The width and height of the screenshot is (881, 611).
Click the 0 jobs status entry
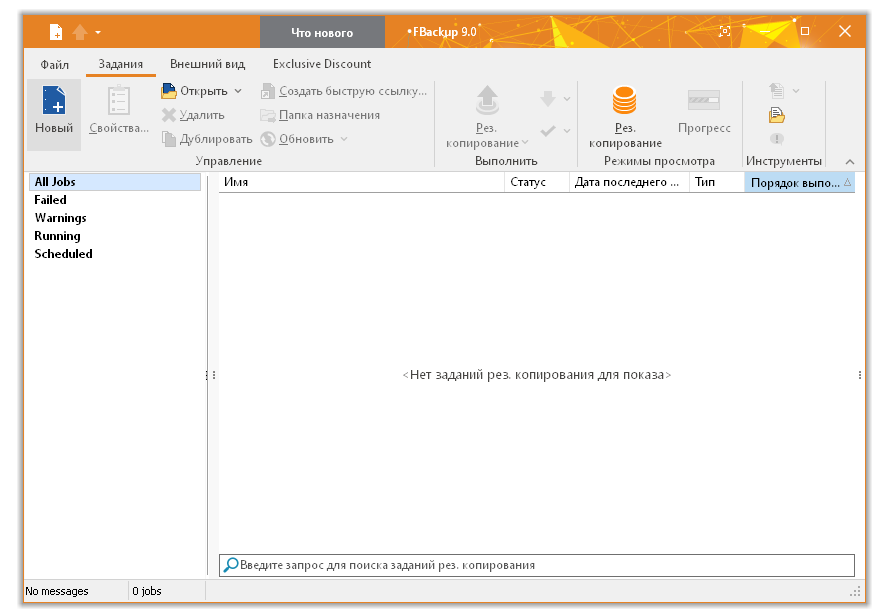pyautogui.click(x=147, y=591)
